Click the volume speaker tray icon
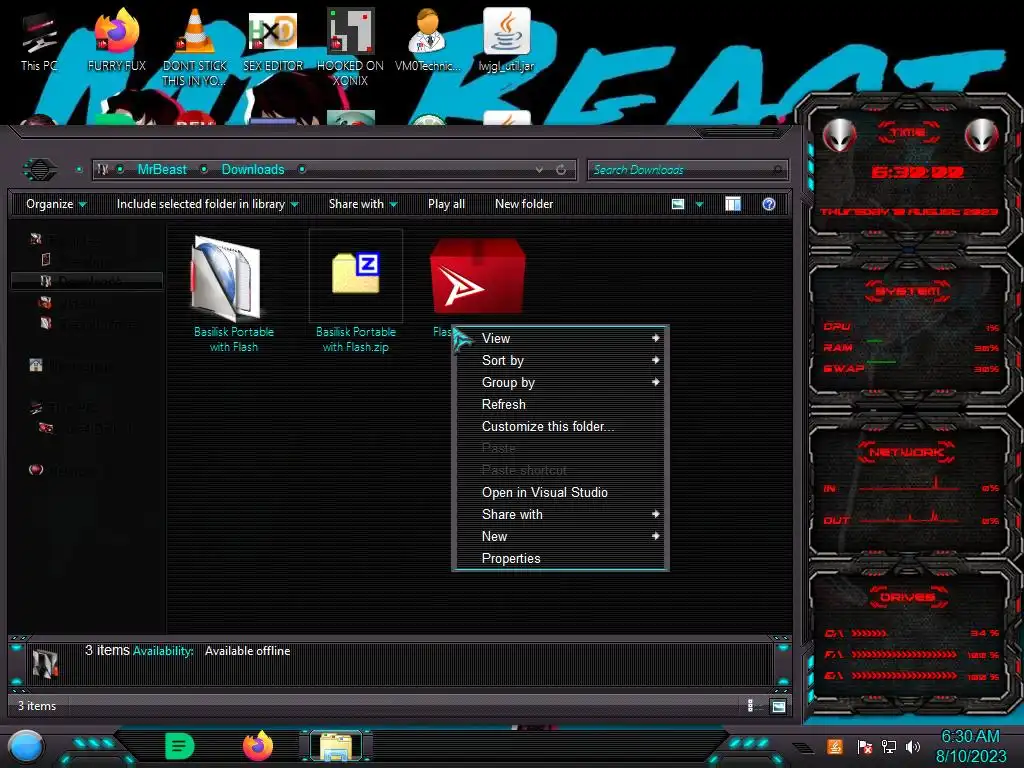 (x=913, y=746)
